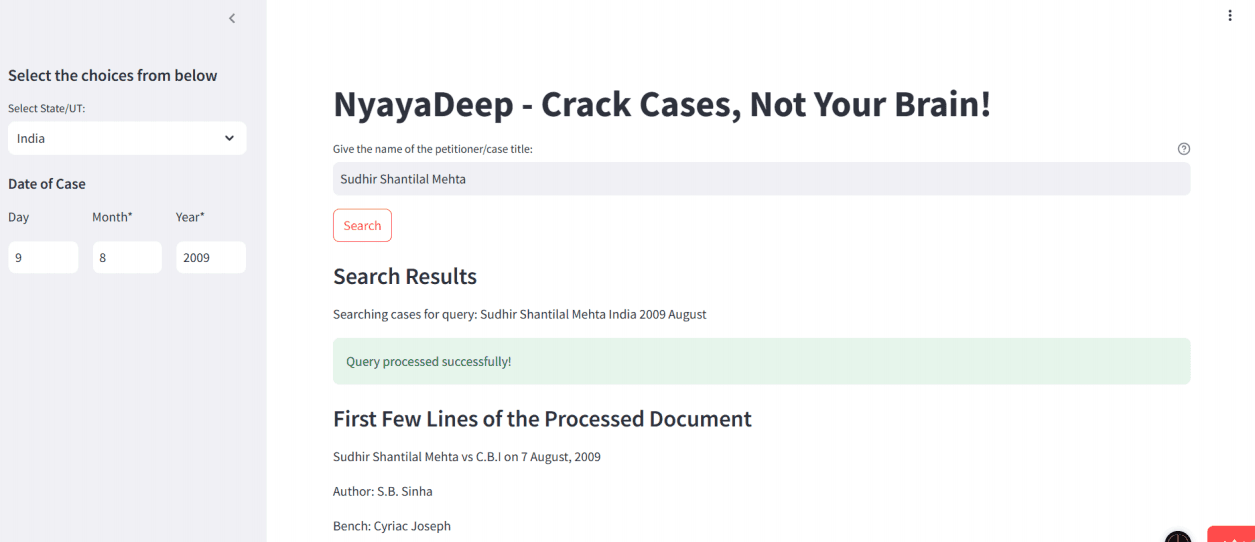Click the red button at bottom-right corner
This screenshot has width=1255, height=542.
1231,534
